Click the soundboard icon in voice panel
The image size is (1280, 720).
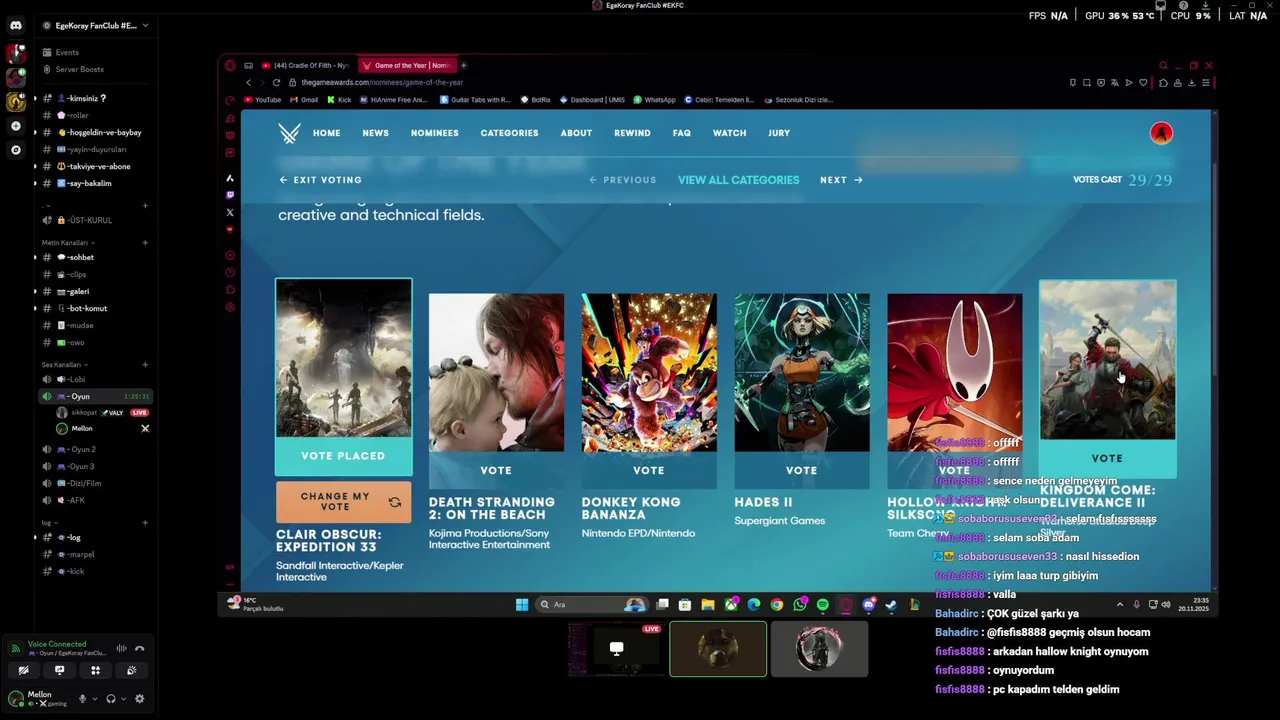131,670
